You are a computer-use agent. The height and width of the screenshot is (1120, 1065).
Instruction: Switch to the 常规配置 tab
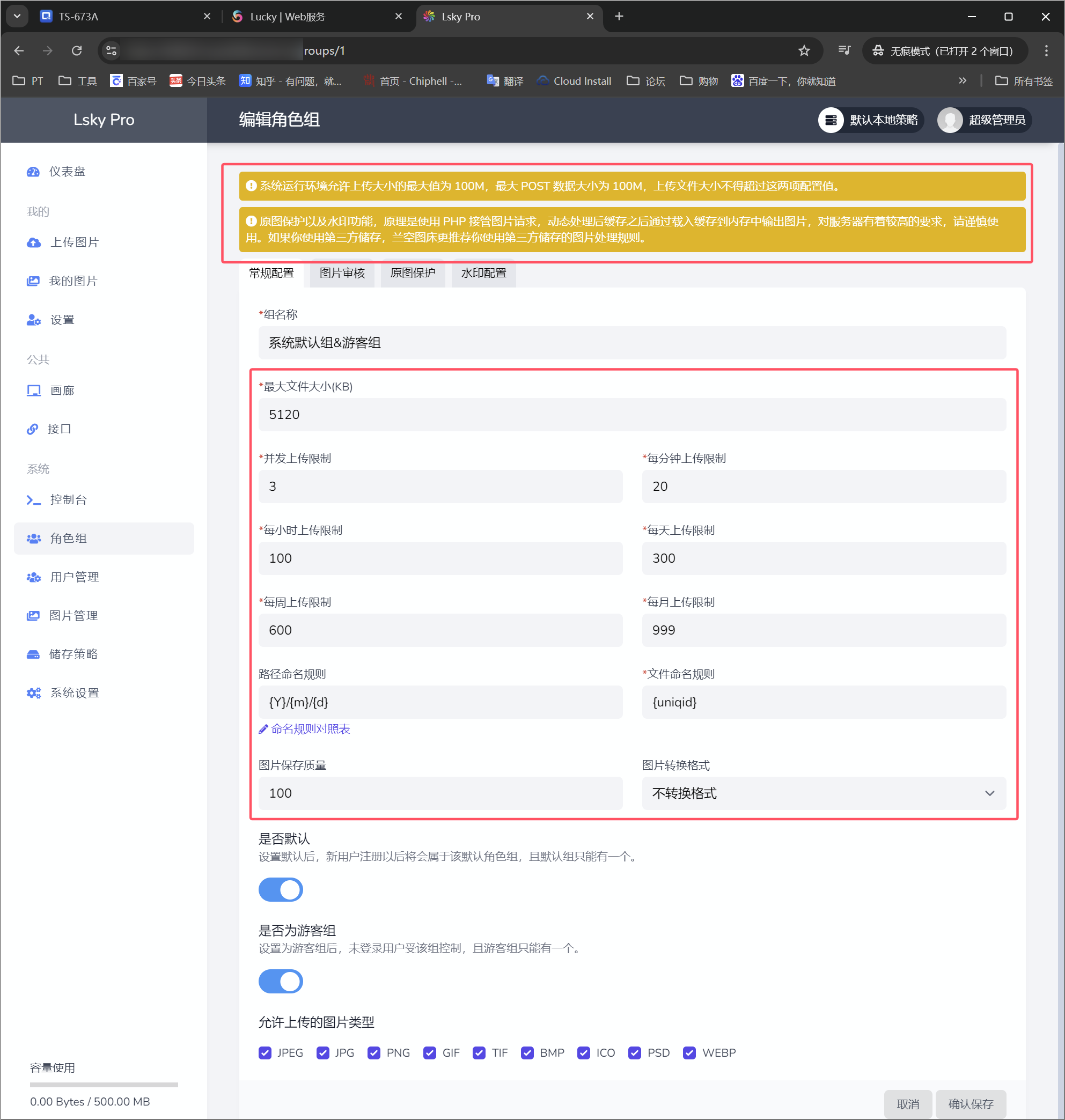click(271, 273)
